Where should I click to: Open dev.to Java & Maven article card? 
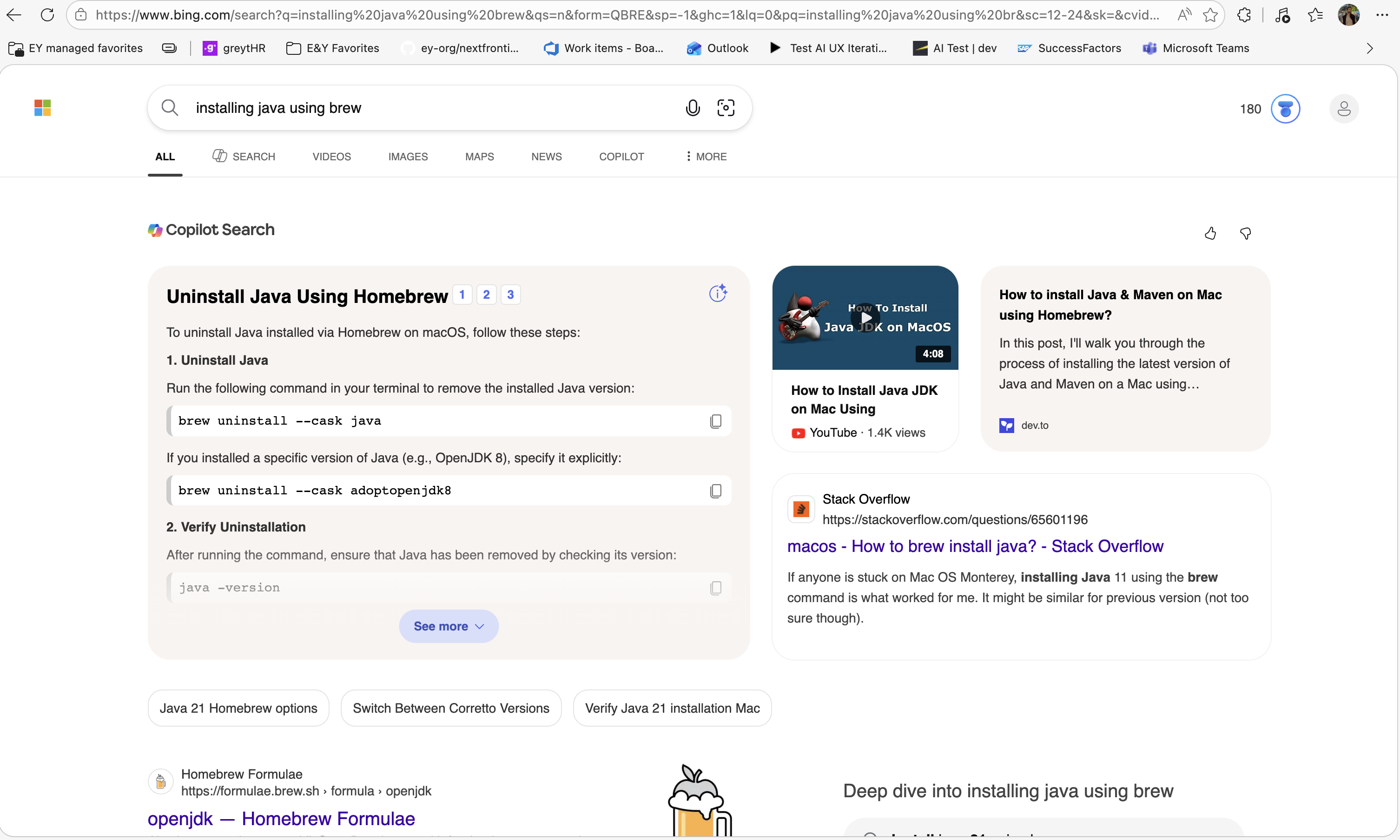coord(1125,359)
